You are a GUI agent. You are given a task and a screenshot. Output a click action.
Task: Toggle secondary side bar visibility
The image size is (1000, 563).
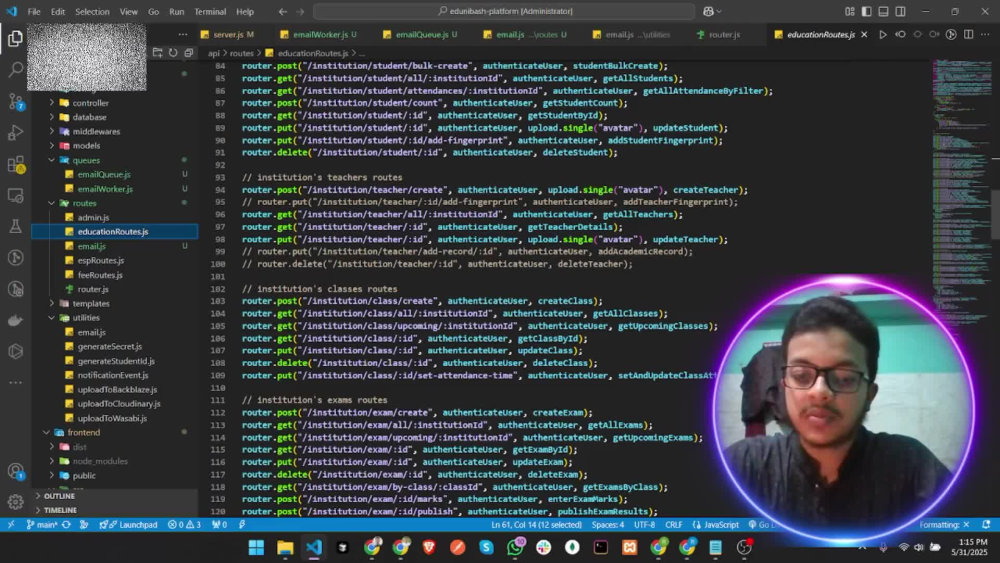click(901, 11)
